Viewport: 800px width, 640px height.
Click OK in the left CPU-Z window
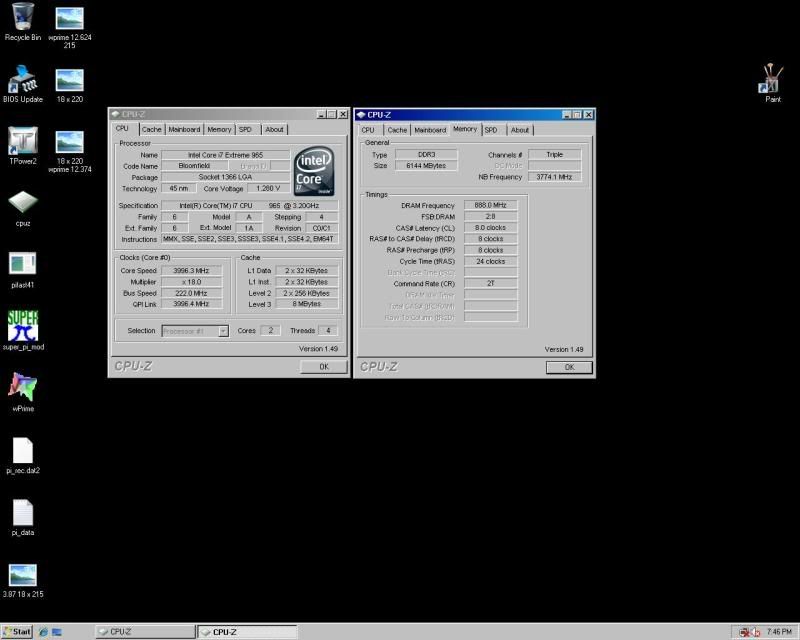pos(323,367)
